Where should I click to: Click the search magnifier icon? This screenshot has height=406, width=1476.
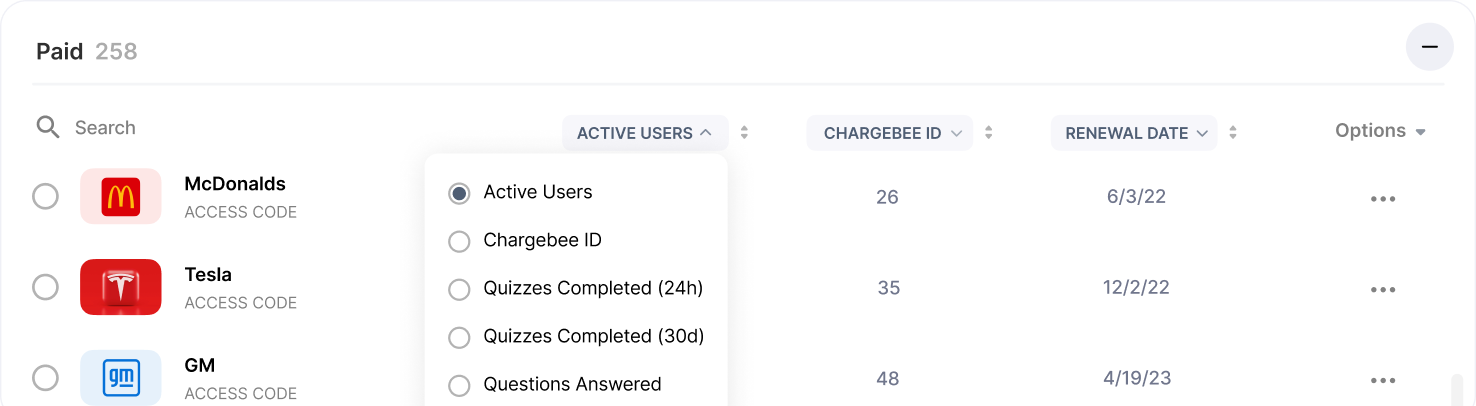click(48, 127)
